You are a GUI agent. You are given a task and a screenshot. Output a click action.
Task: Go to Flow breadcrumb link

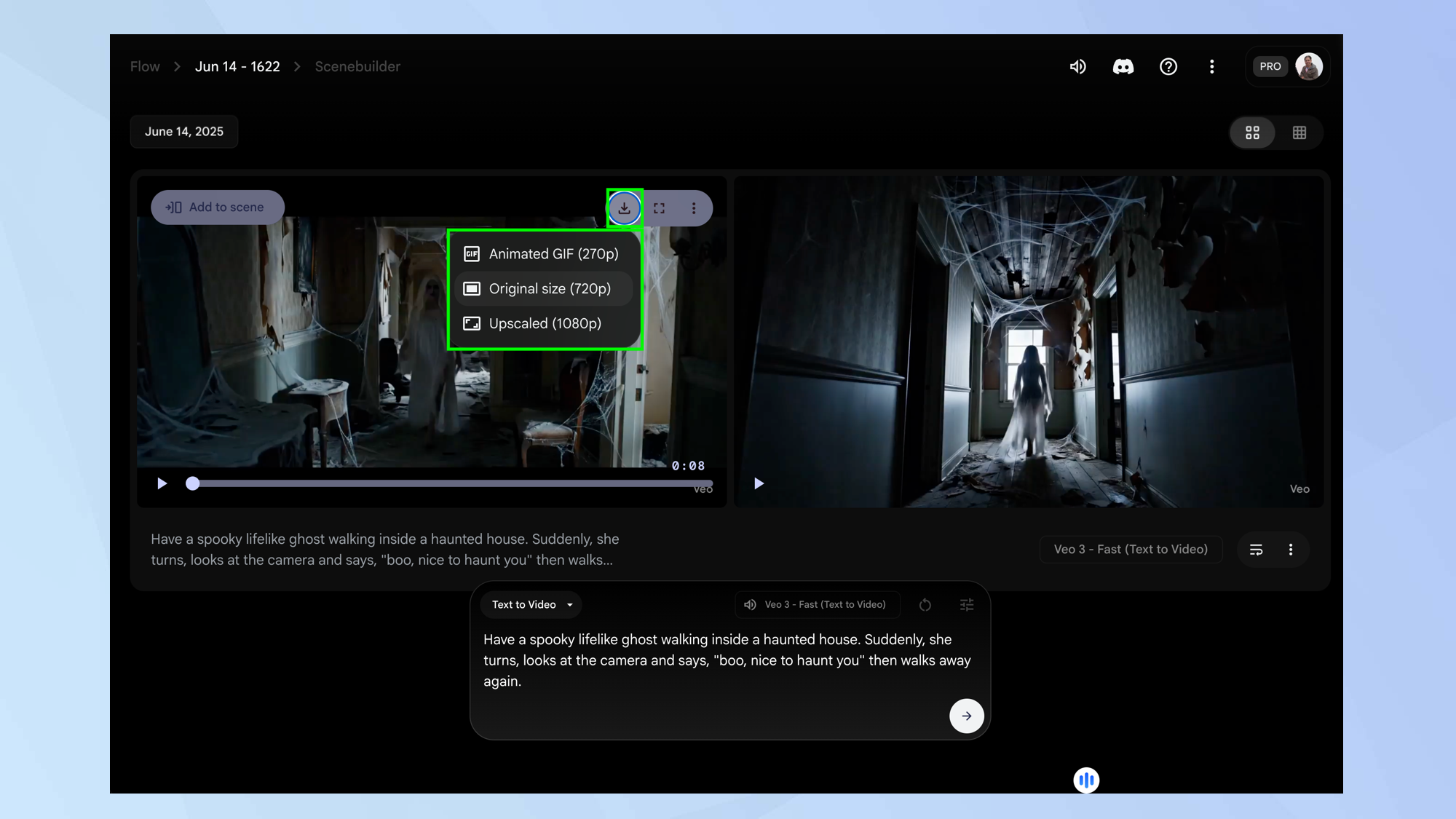(145, 67)
